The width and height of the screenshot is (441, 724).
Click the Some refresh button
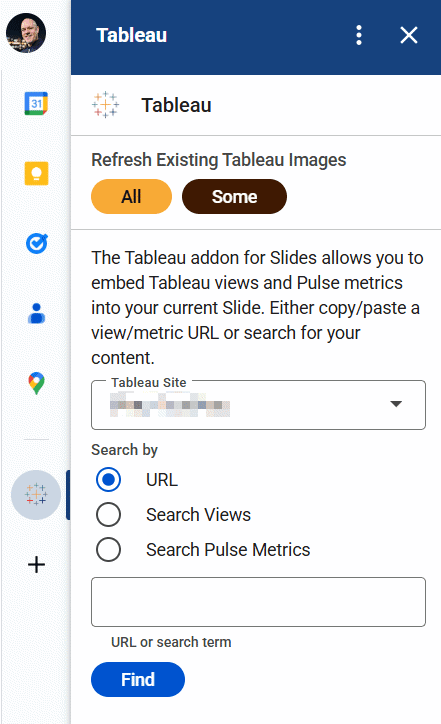235,197
